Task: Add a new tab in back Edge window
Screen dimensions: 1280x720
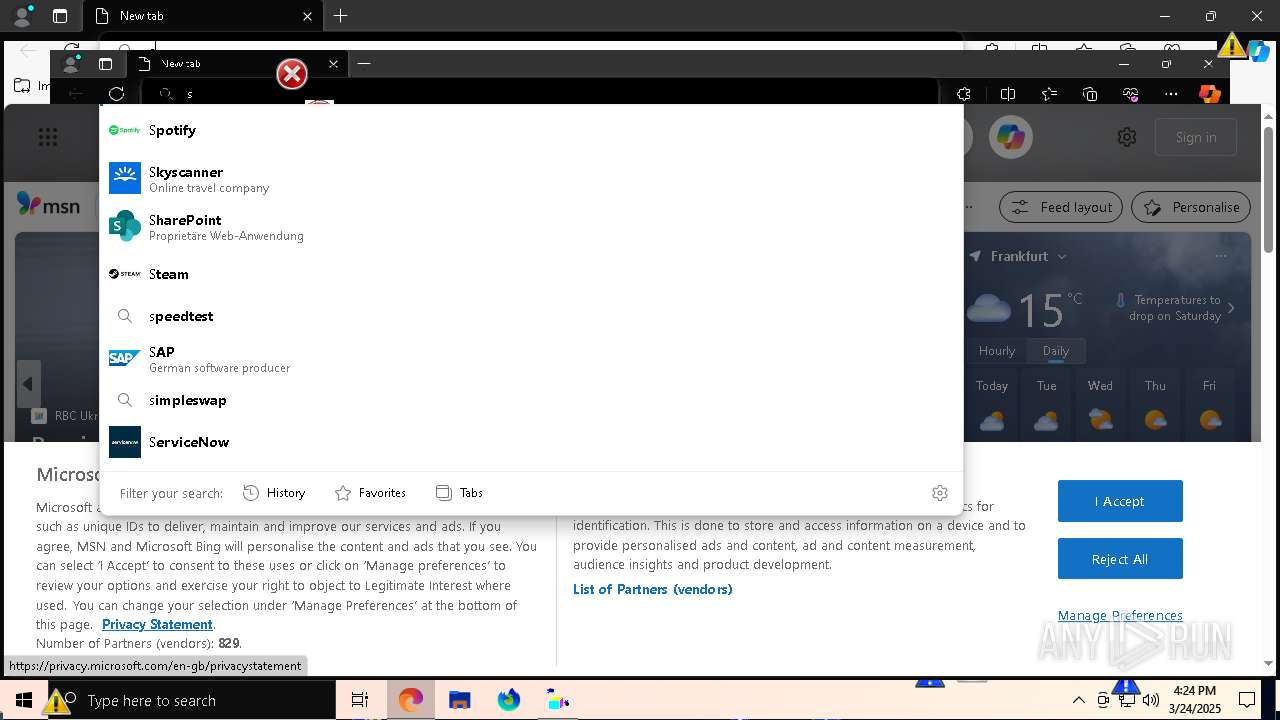Action: 340,16
